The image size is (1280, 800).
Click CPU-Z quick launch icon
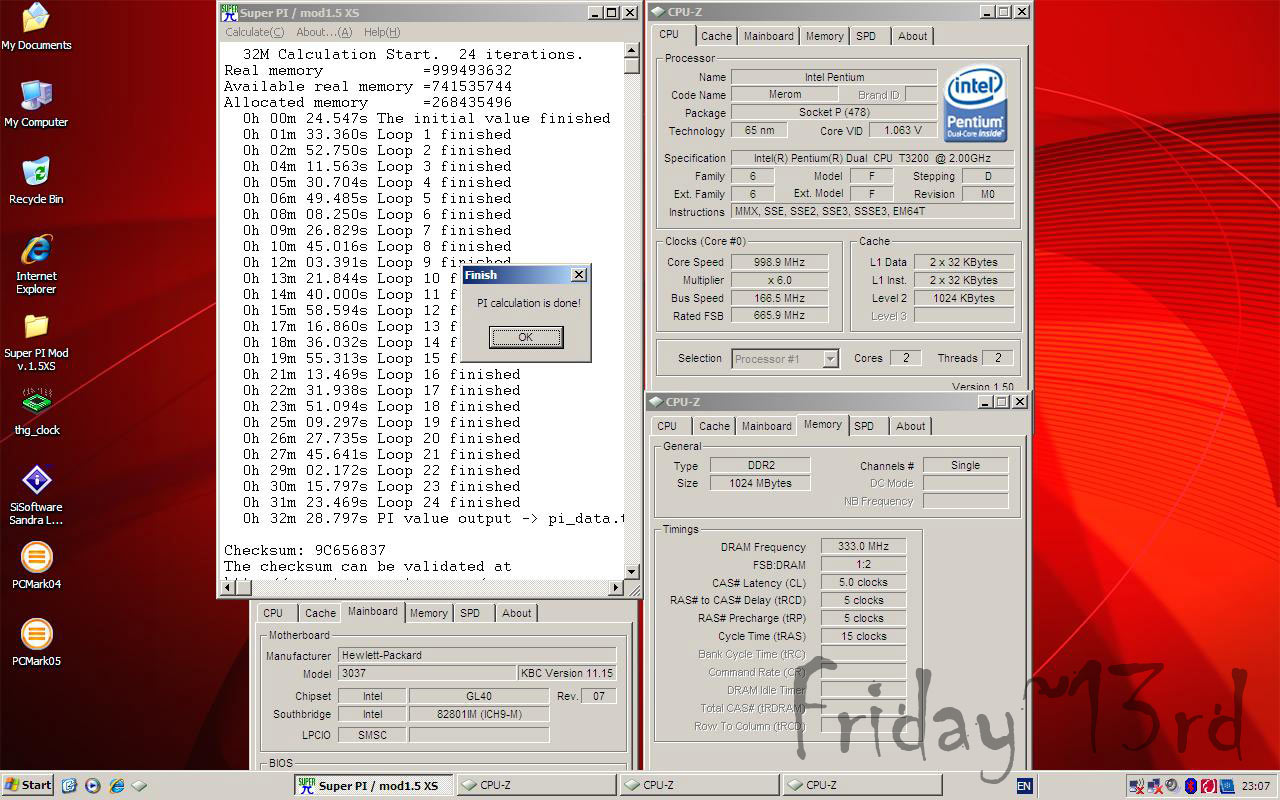coord(139,785)
